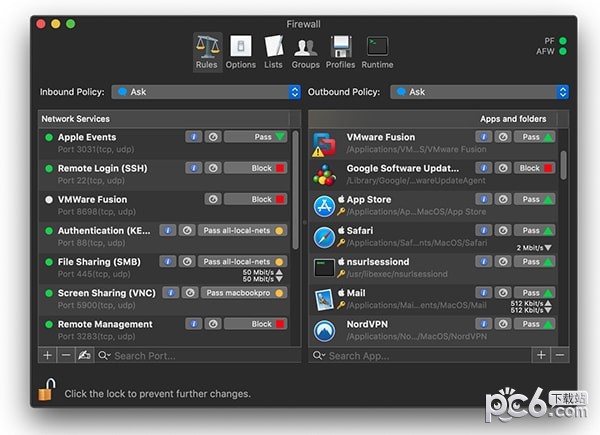
Task: Toggle File Sharing (SMB) status dot
Action: (49, 262)
